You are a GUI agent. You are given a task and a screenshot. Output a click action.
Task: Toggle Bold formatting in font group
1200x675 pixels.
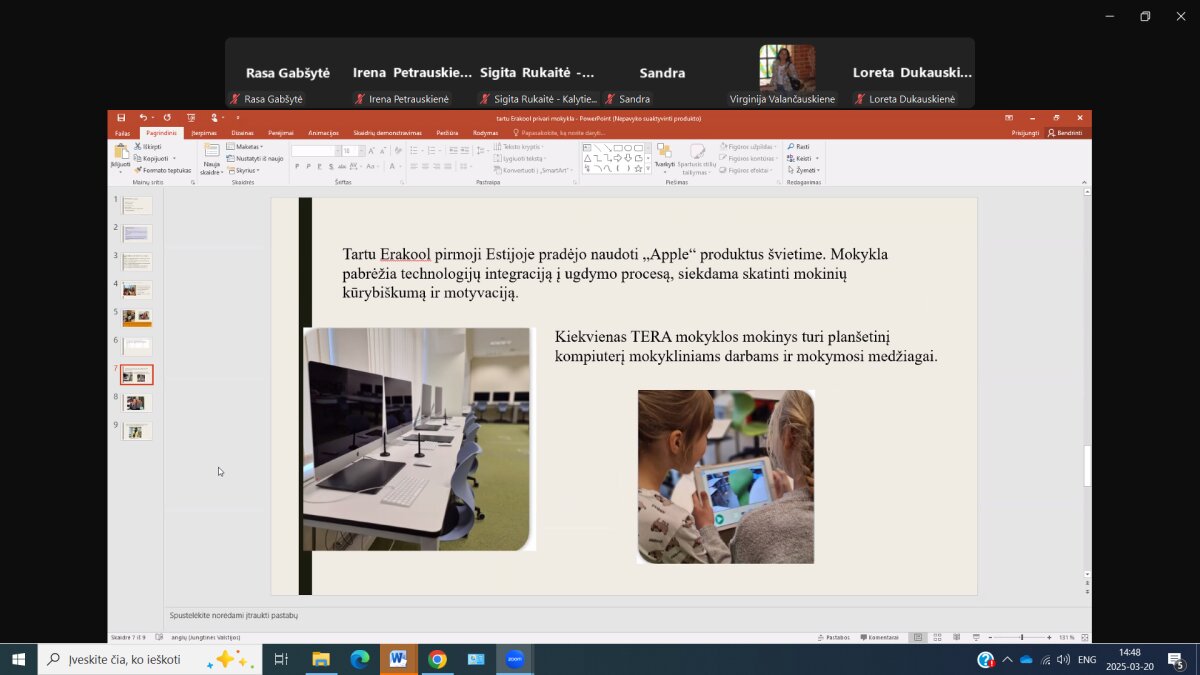297,167
